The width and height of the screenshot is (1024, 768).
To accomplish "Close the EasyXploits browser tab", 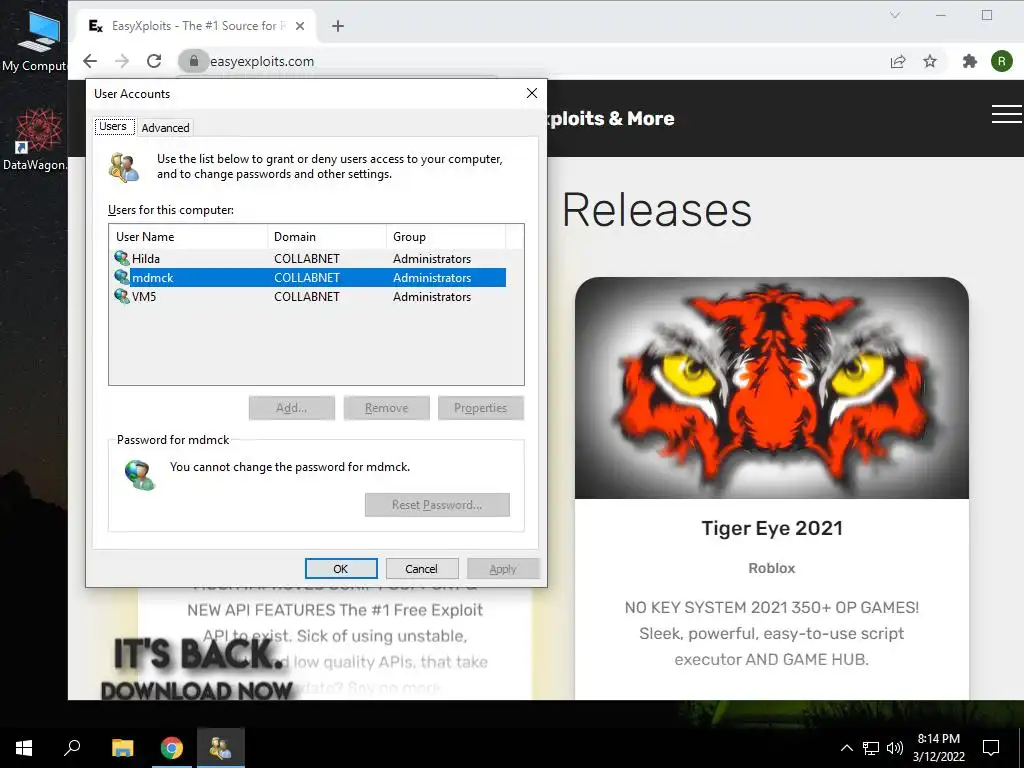I will tap(300, 26).
